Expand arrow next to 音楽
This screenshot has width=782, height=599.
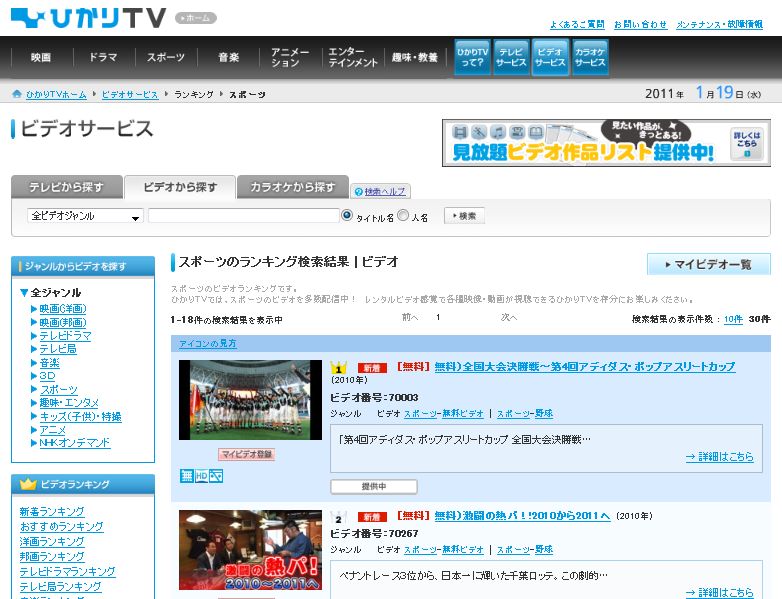pyautogui.click(x=34, y=363)
